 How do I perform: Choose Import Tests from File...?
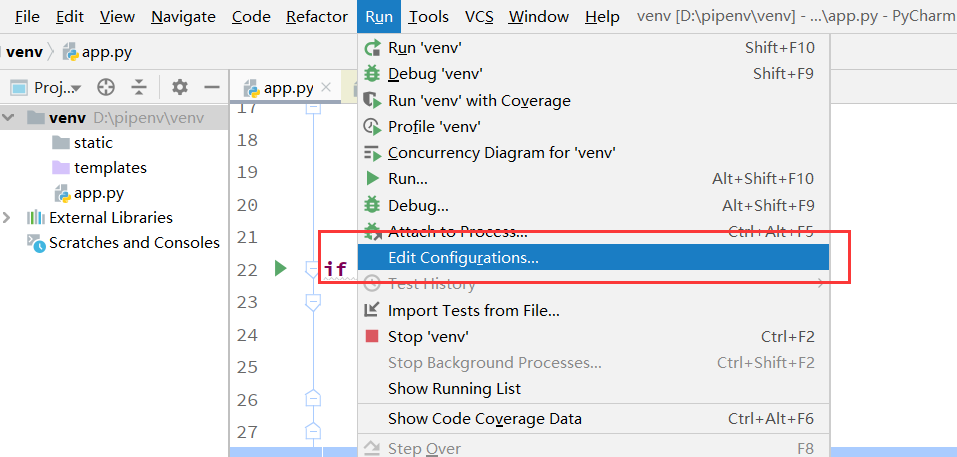point(473,311)
